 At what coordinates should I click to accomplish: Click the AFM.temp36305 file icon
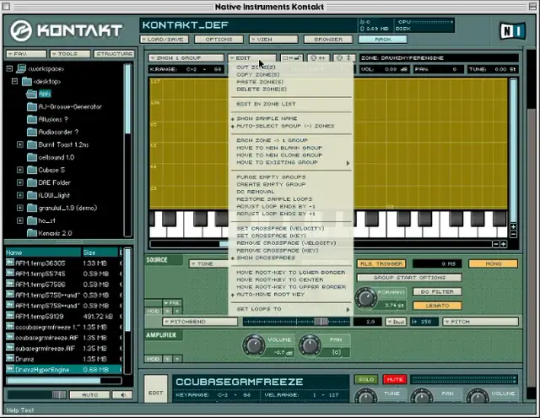[x=10, y=263]
